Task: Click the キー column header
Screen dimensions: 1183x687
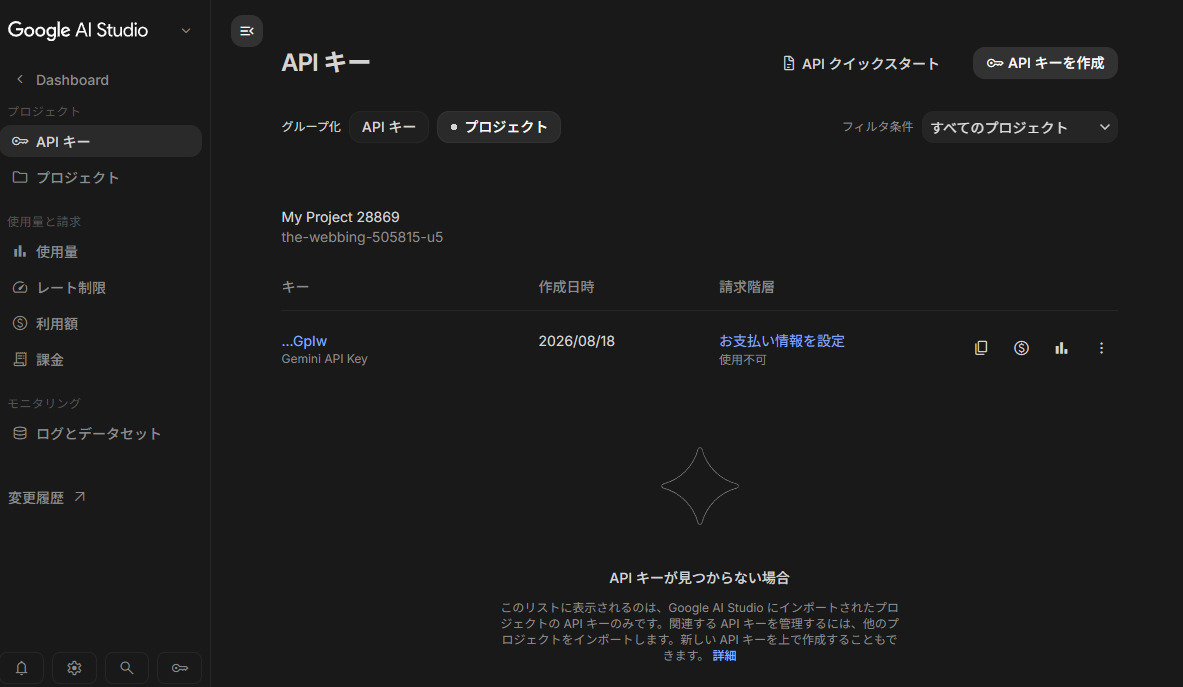Action: 295,287
